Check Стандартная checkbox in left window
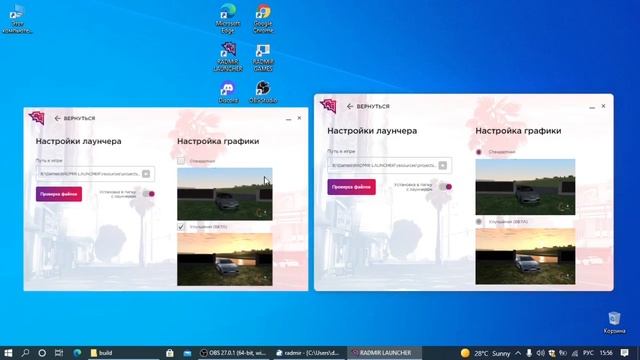Screen dimensions: 640x360 click(x=181, y=161)
